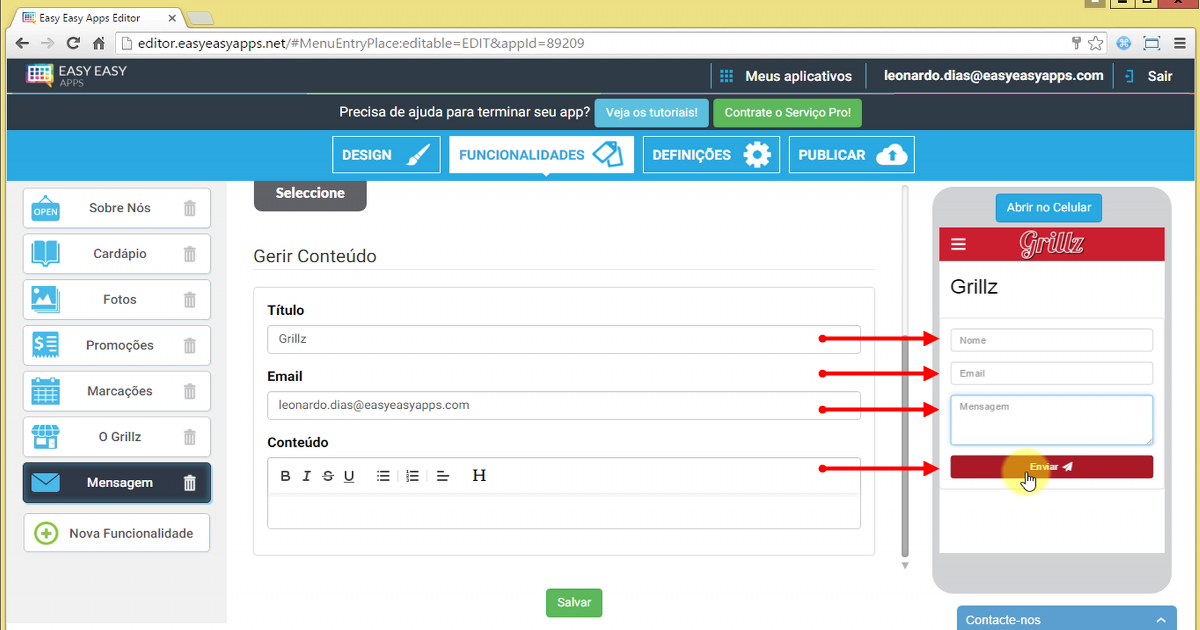Delete the Sobre Nós entry
The image size is (1200, 630).
point(190,208)
